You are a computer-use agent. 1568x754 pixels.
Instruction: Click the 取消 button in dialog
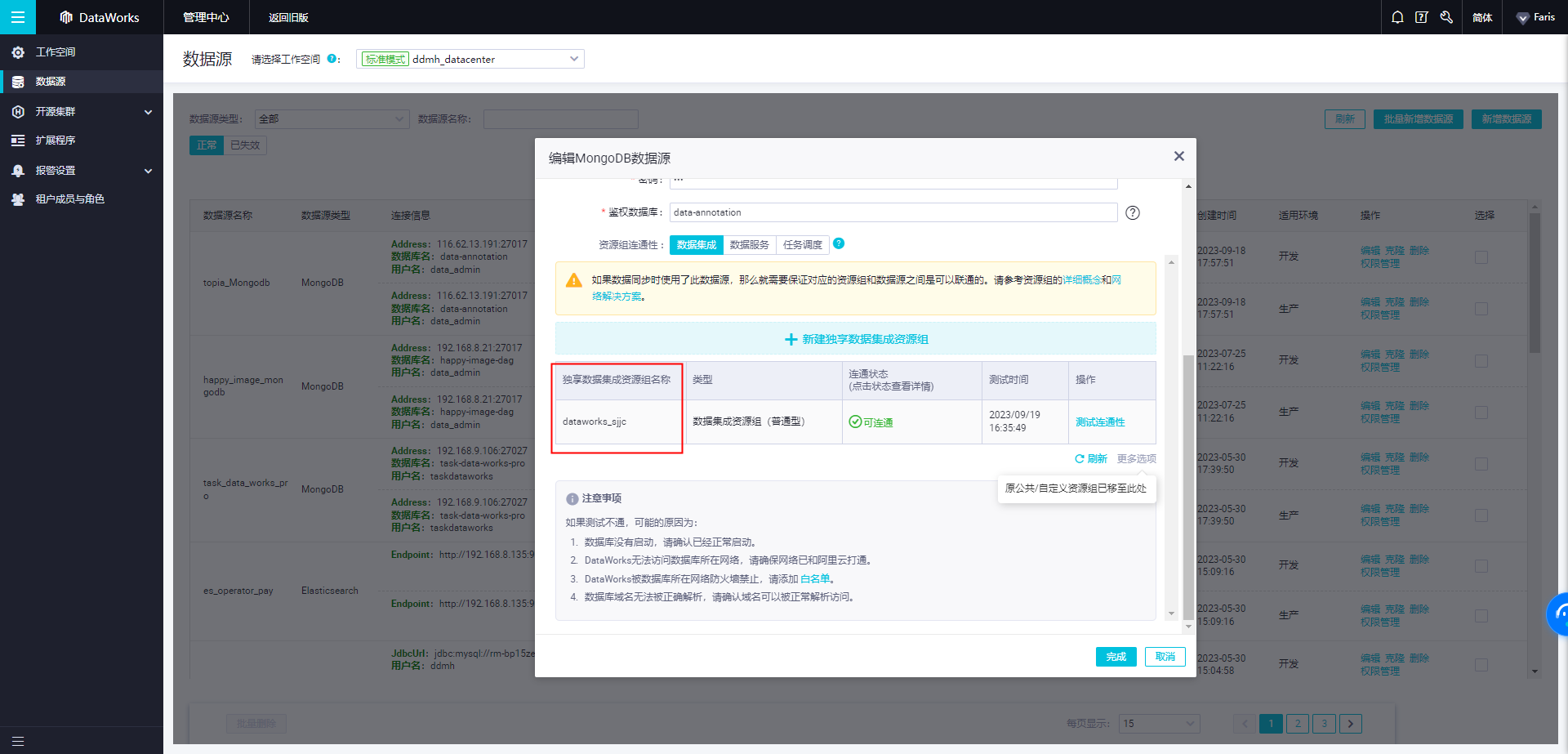[x=1165, y=657]
